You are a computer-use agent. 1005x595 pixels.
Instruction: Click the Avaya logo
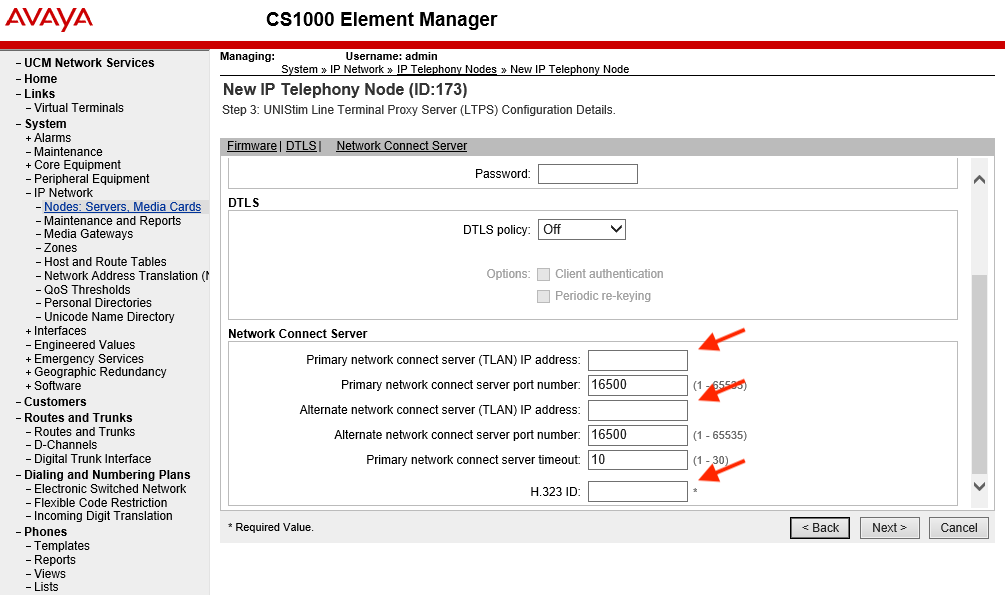49,19
